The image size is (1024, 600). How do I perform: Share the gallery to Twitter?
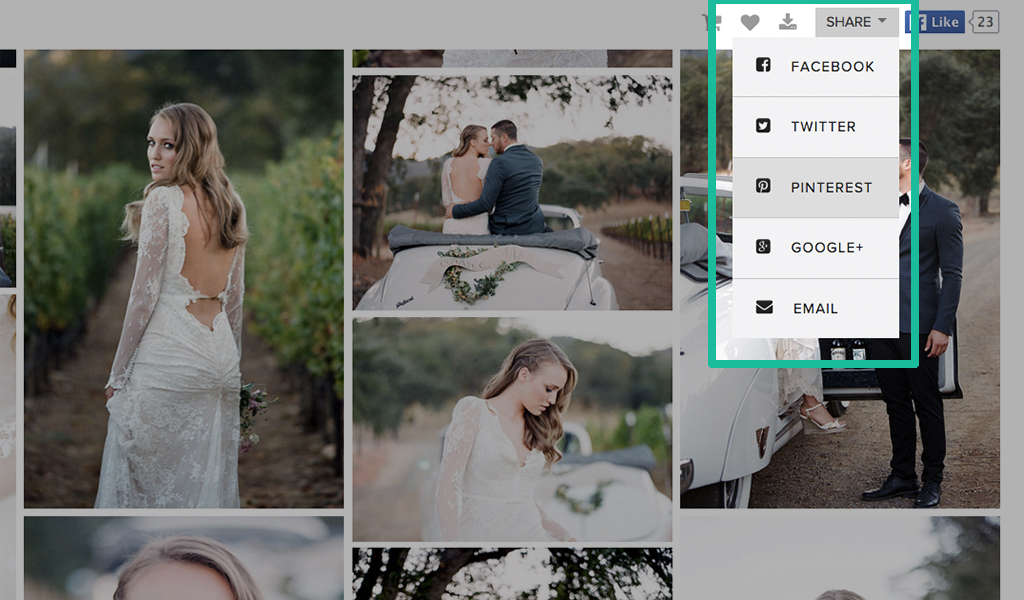(x=823, y=126)
